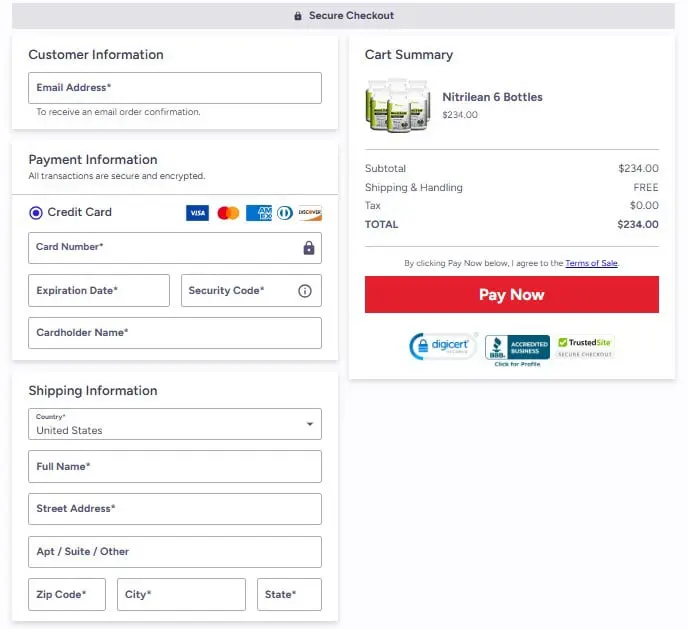Click the Diners Club card icon
Viewport: 688px width, 629px height.
[x=285, y=213]
